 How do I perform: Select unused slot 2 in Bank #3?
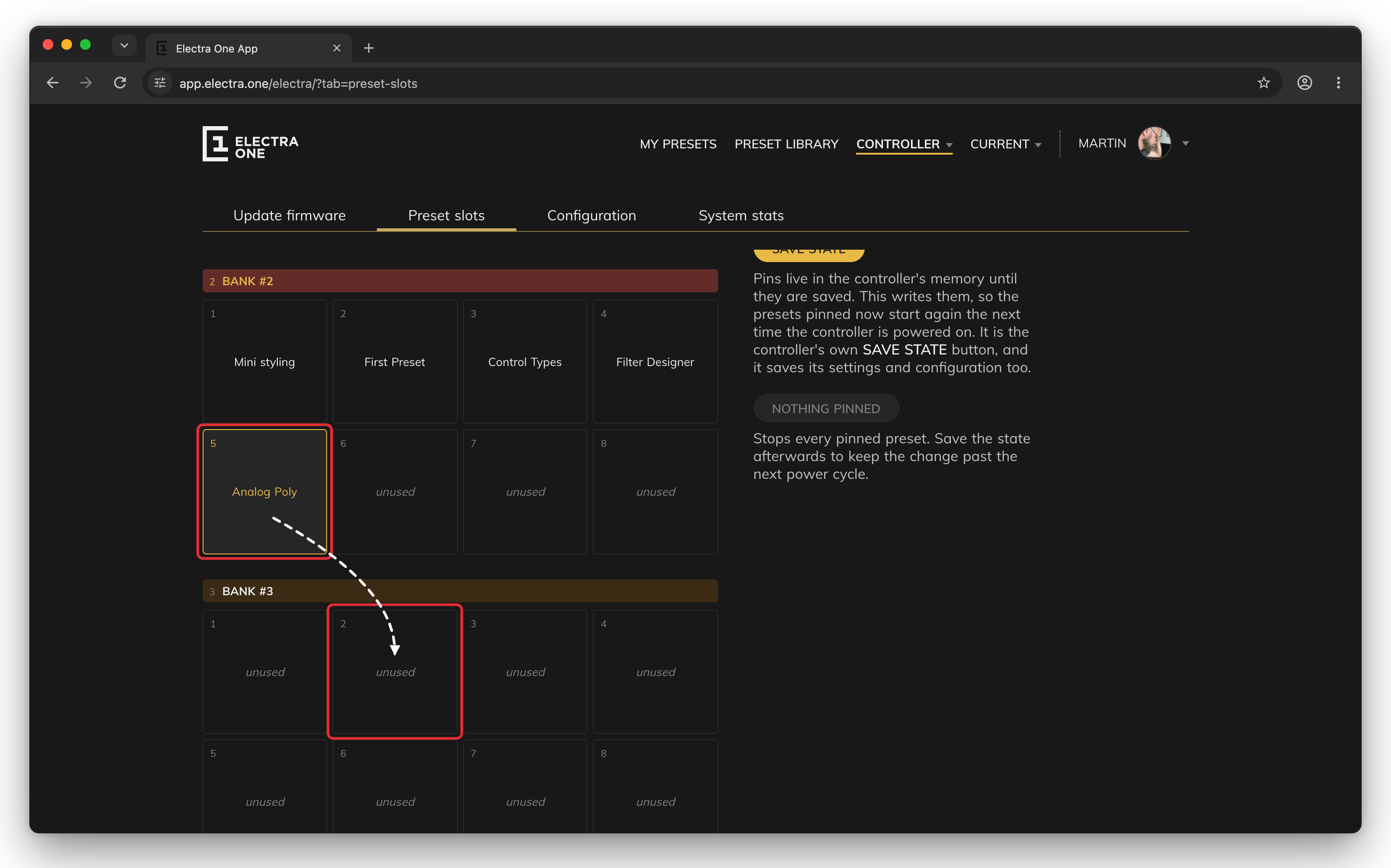pos(395,672)
